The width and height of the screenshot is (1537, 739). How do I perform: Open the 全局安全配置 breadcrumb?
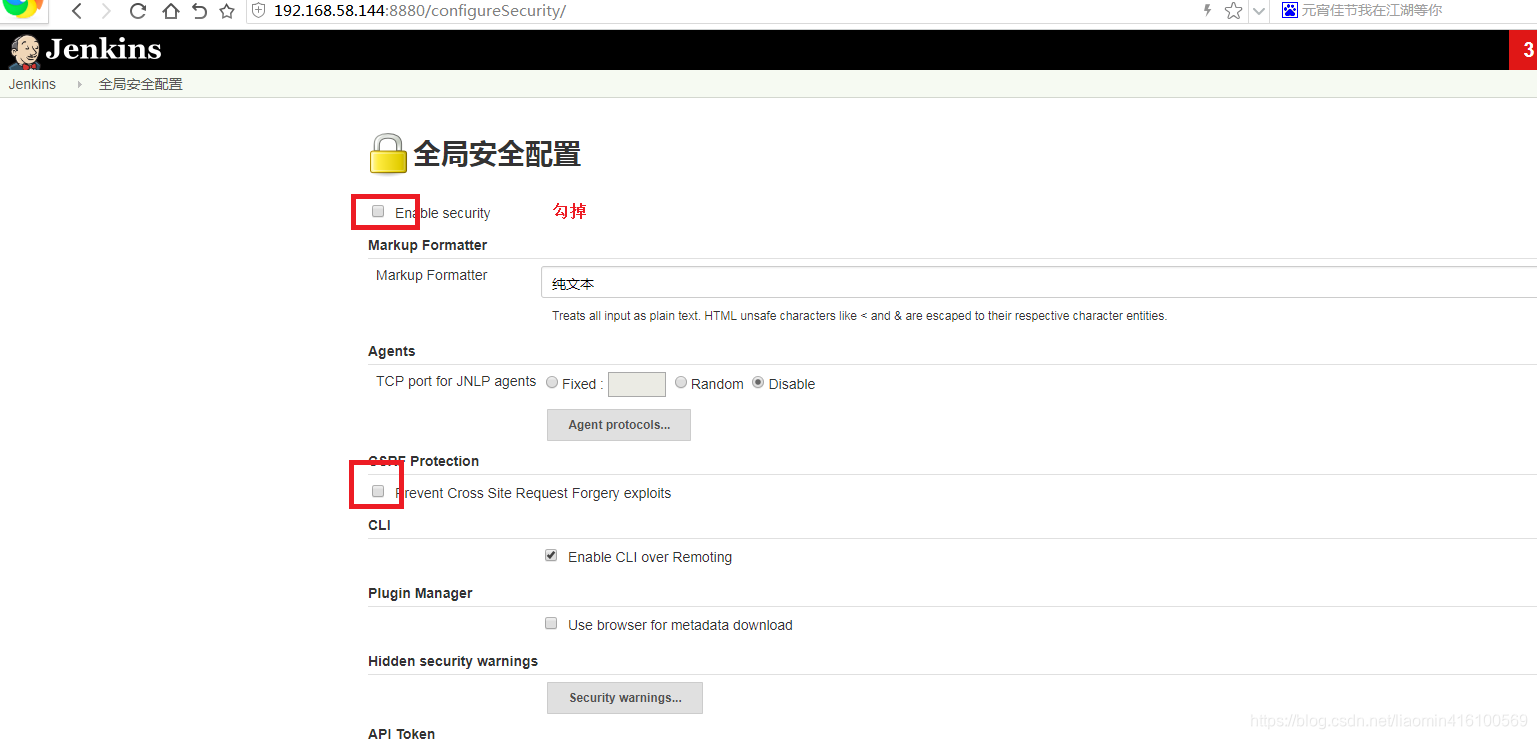[x=140, y=84]
